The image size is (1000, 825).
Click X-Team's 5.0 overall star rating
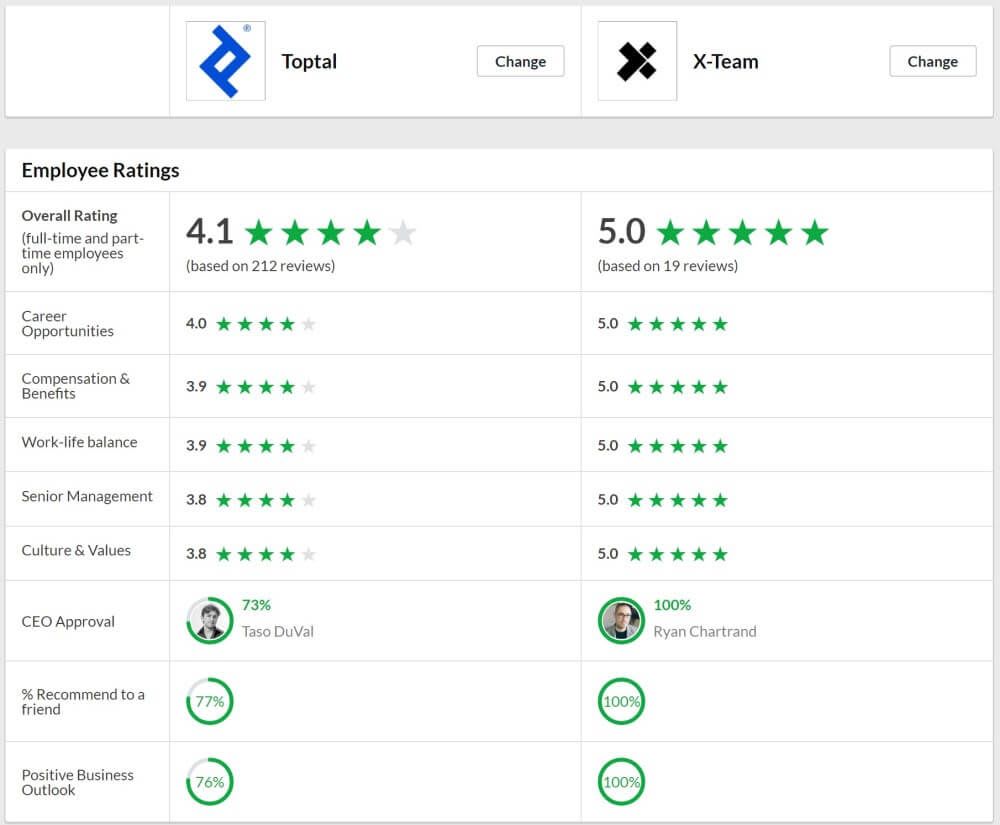[x=742, y=232]
